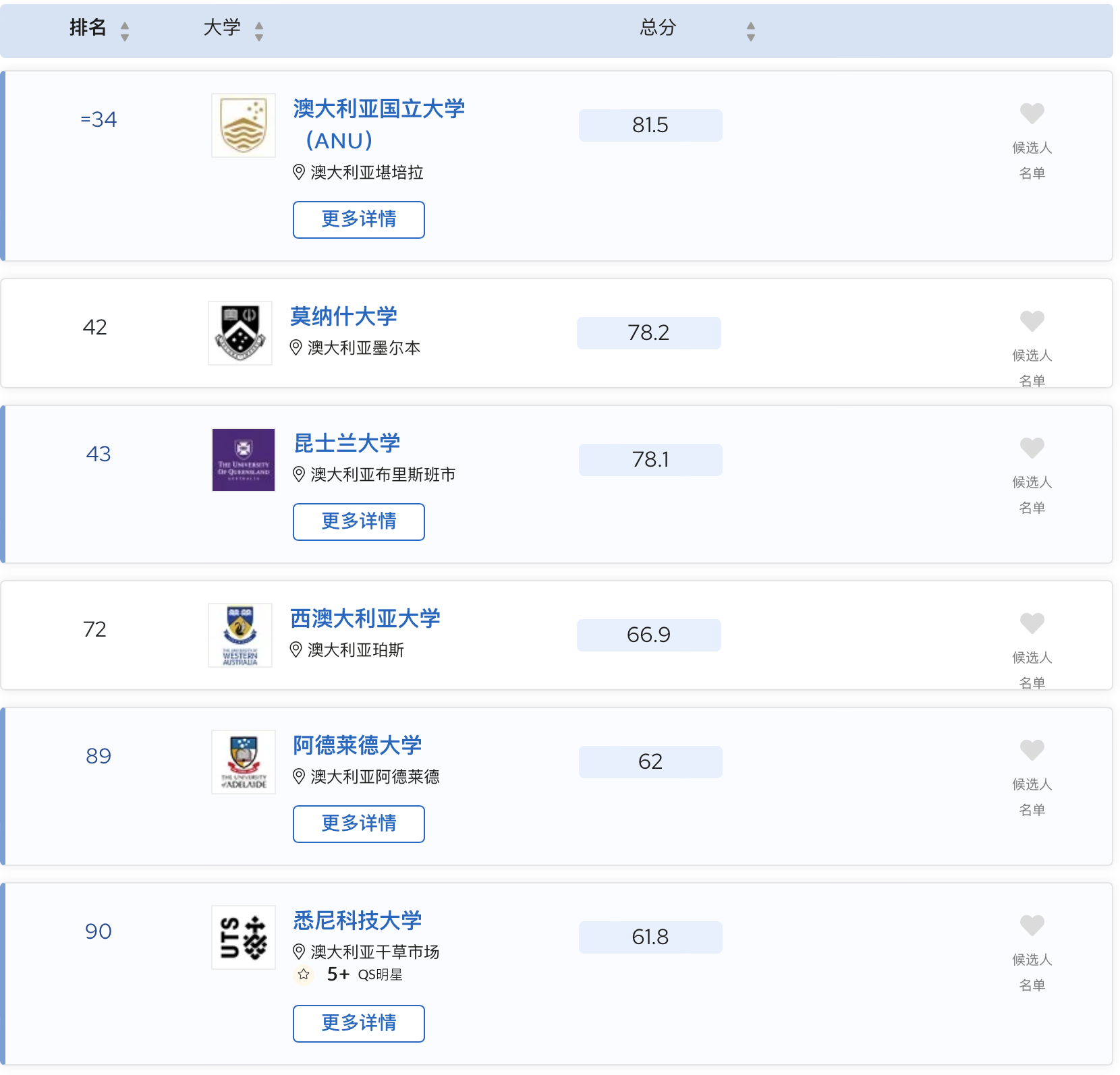Screen dimensions: 1120x1075
Task: Click the University of Adelaide logo
Action: pyautogui.click(x=243, y=762)
